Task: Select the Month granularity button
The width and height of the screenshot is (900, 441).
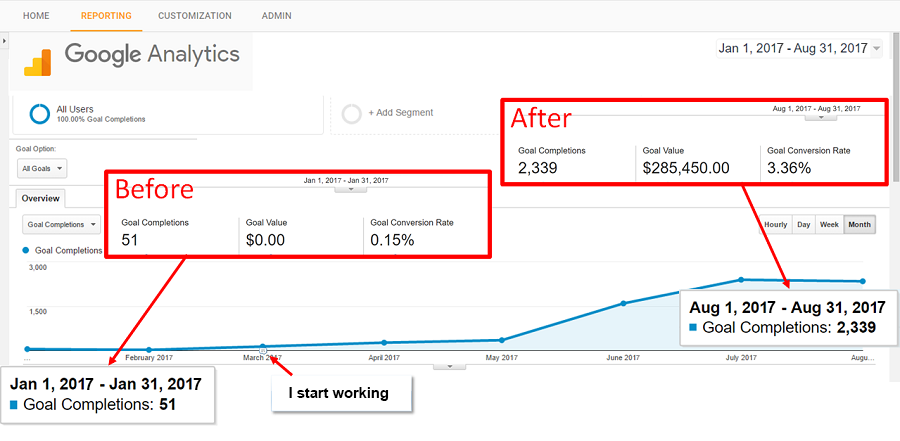Action: 859,225
